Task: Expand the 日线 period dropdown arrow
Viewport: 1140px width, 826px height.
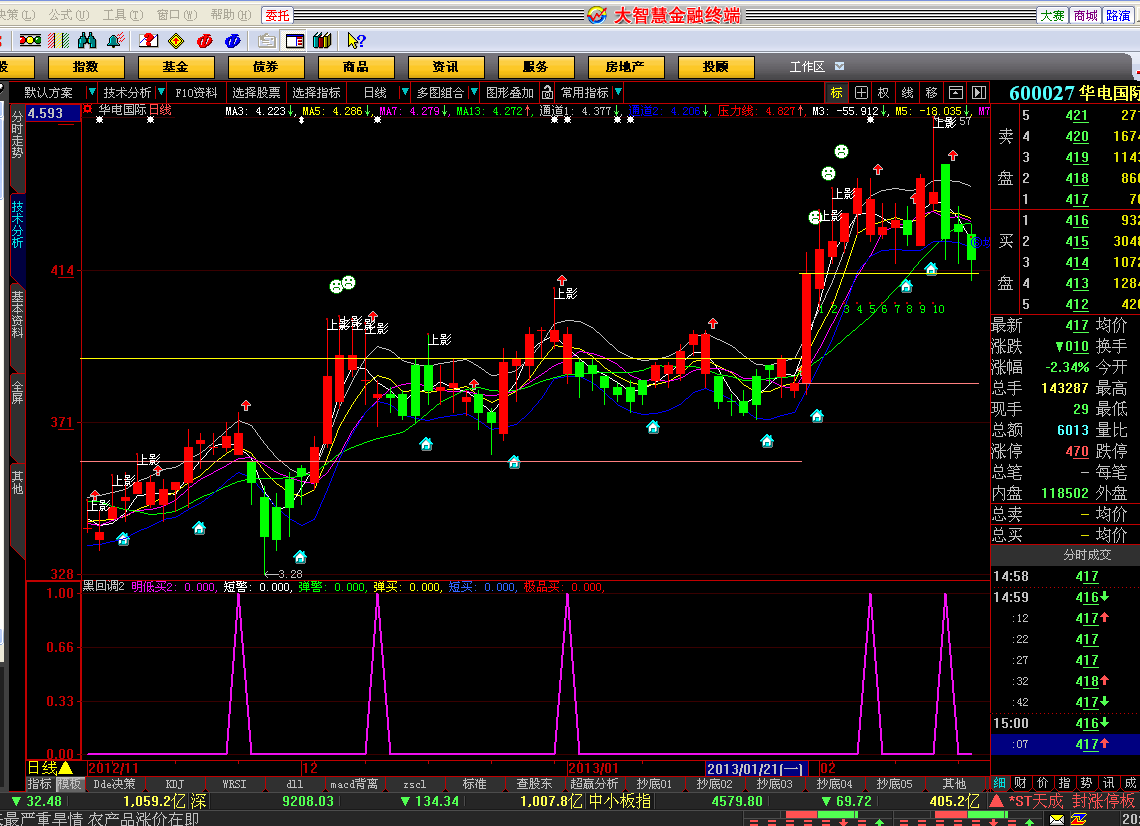Action: 405,92
